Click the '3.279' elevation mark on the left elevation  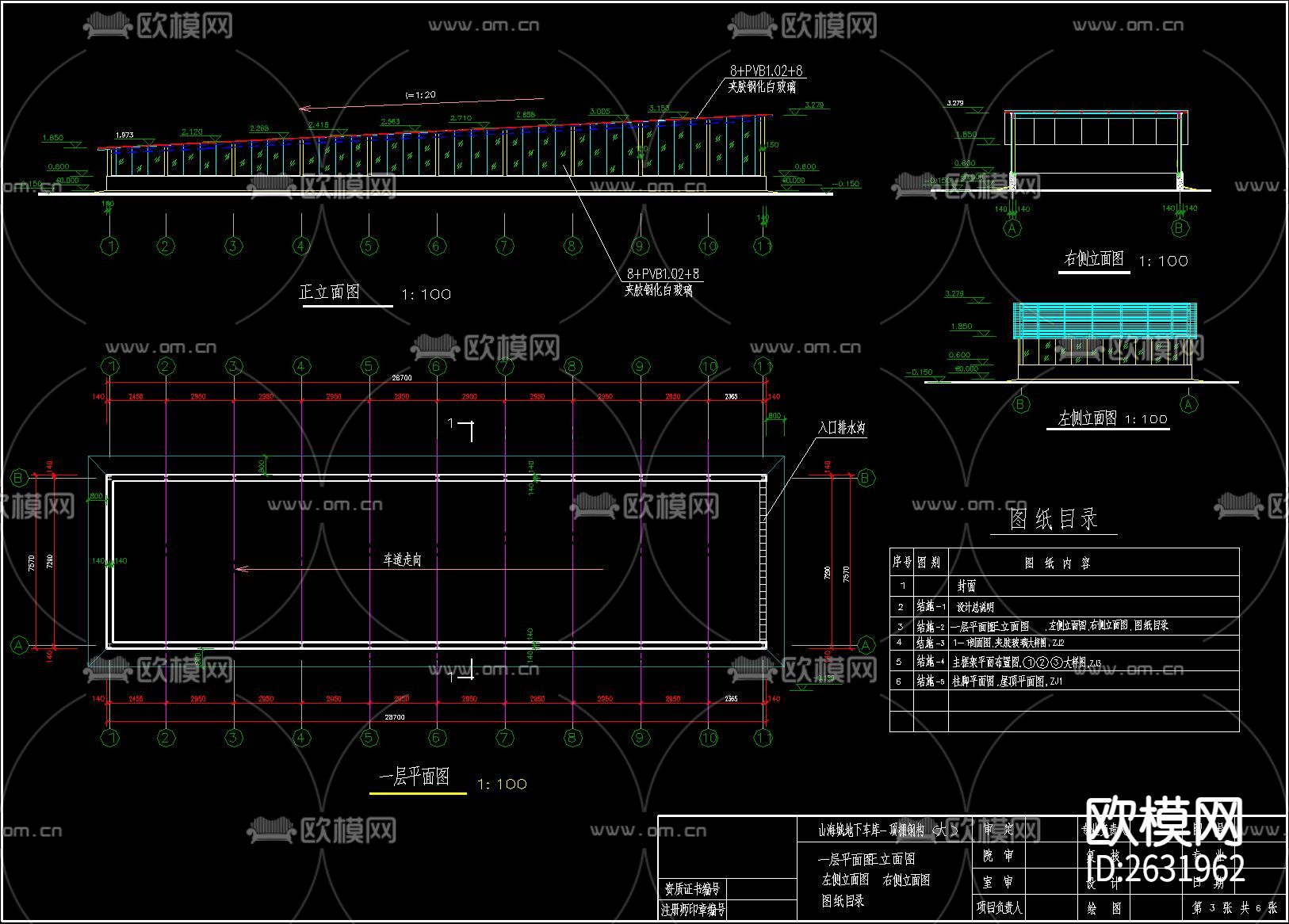pyautogui.click(x=954, y=294)
